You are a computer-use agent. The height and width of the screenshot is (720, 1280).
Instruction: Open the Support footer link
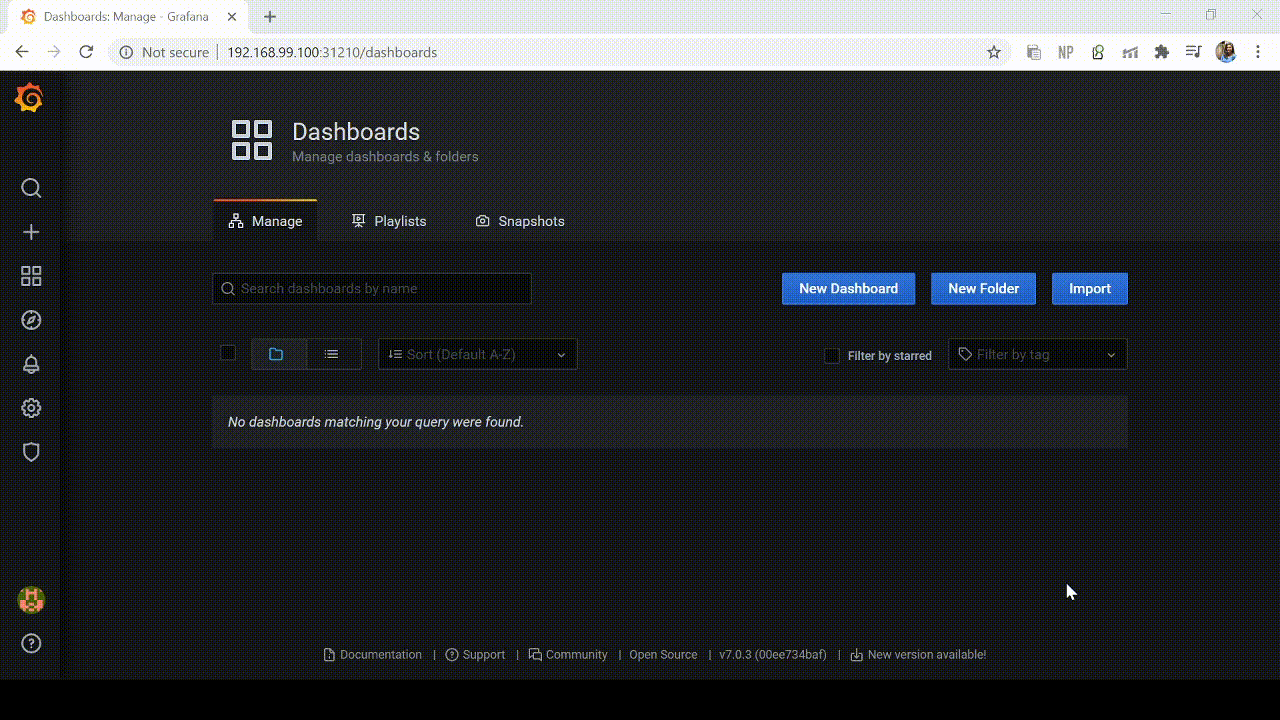point(475,655)
